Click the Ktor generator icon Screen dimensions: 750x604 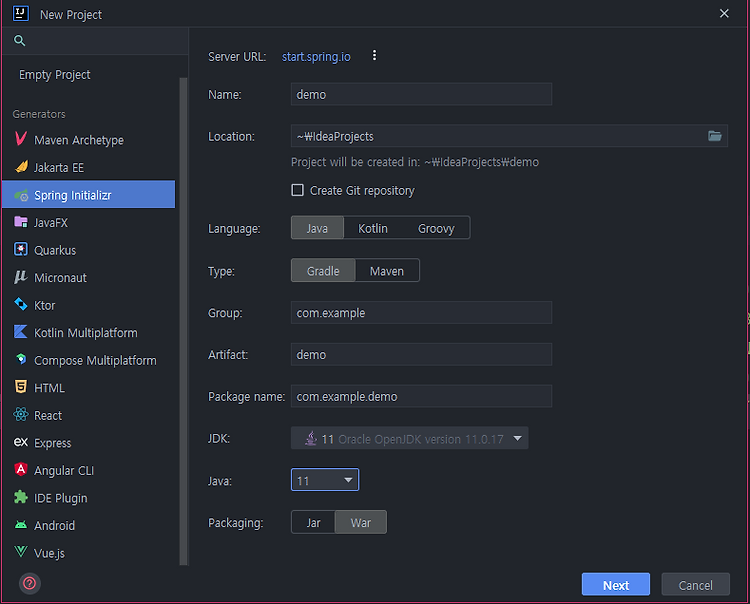pos(21,304)
